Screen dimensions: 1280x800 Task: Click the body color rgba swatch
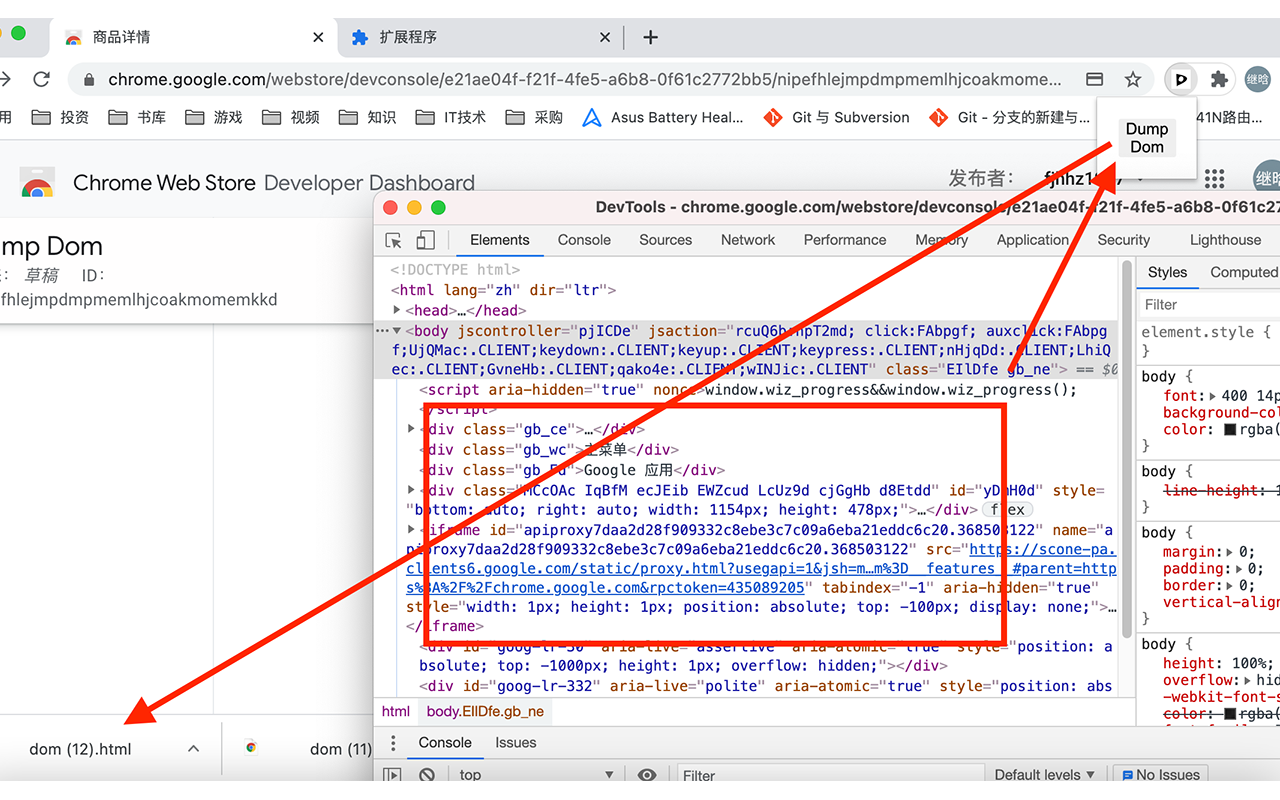coord(1230,430)
